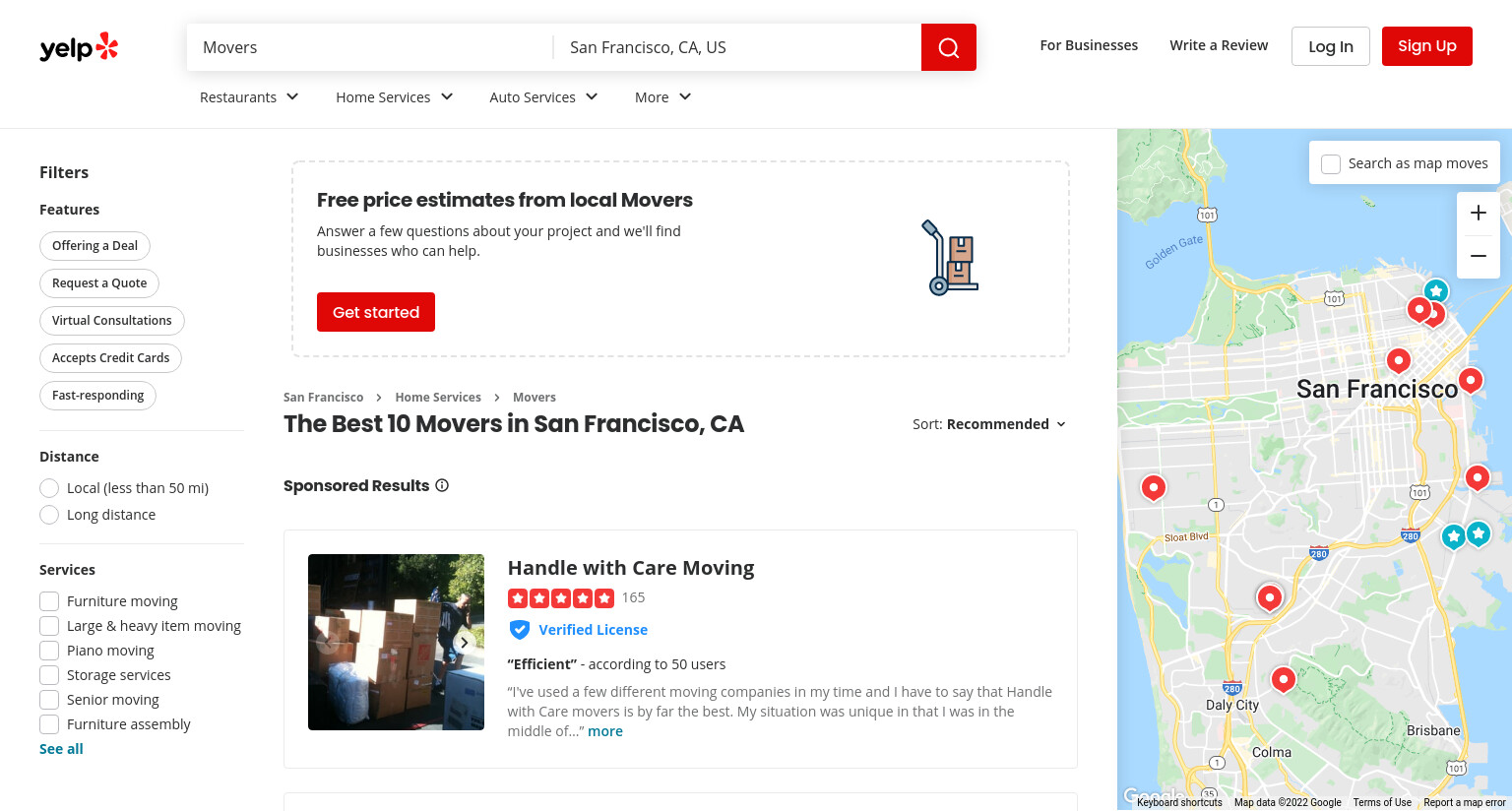Click San Francisco breadcrumb
Screen dimensions: 1512x811
click(x=323, y=398)
